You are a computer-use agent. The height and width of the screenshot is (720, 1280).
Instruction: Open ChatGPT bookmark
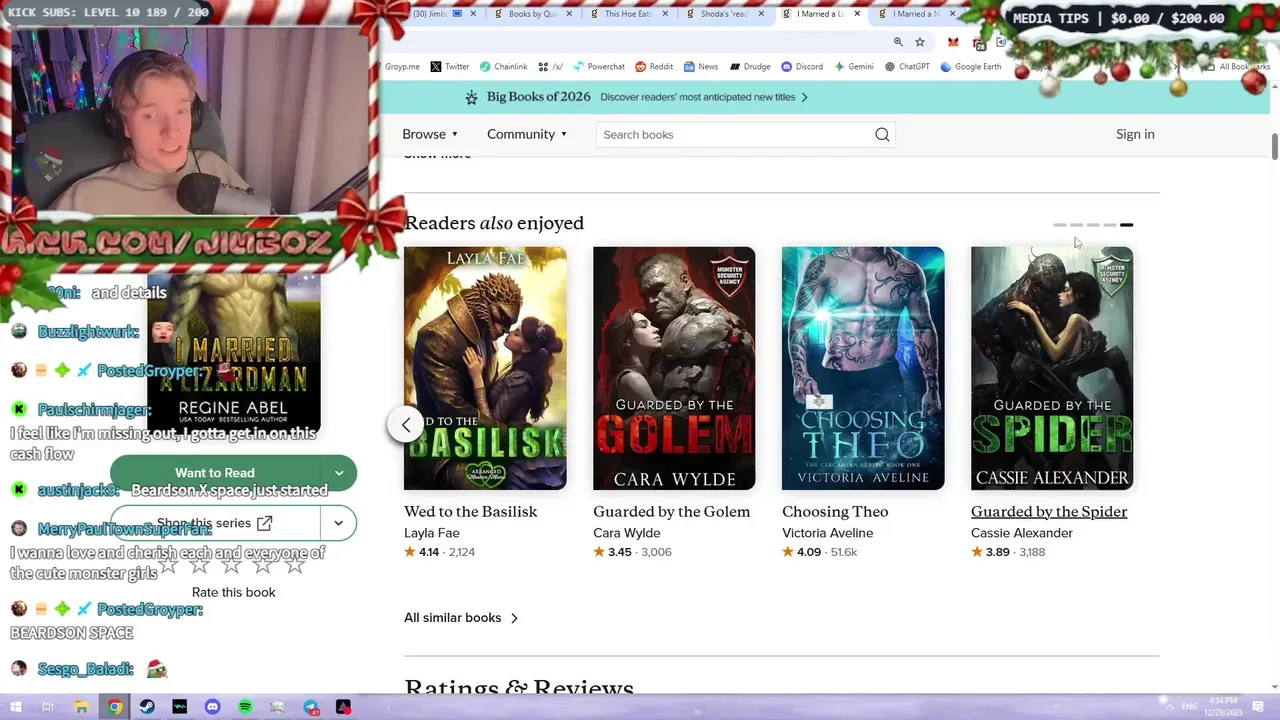pyautogui.click(x=907, y=67)
